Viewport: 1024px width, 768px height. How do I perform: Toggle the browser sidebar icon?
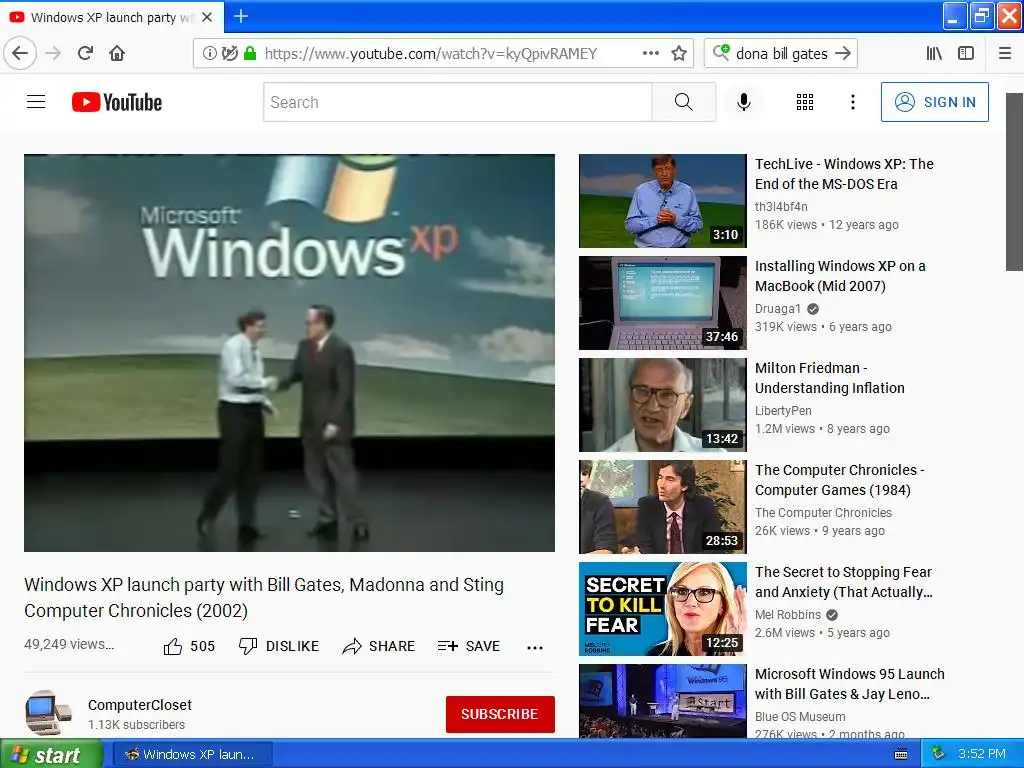point(966,53)
